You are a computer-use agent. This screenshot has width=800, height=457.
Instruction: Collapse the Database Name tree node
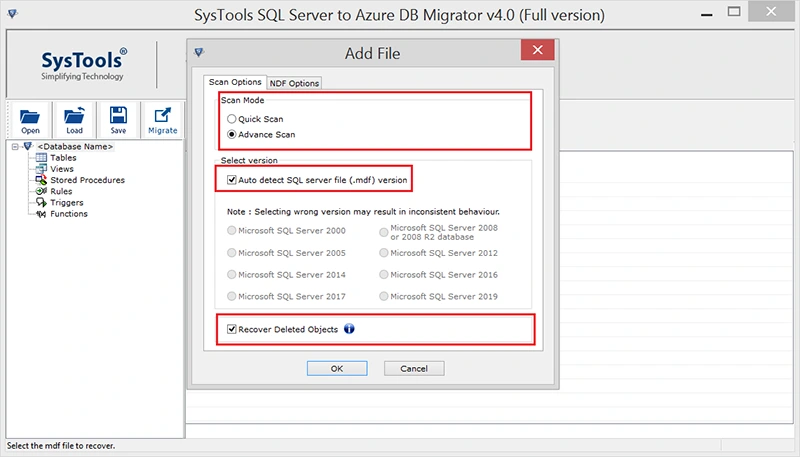[15, 146]
